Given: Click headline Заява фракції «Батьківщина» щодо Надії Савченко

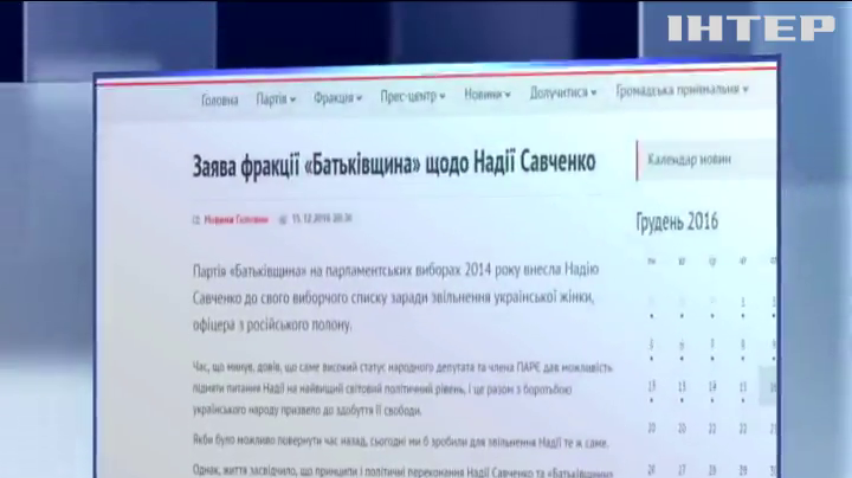Looking at the screenshot, I should click(394, 165).
